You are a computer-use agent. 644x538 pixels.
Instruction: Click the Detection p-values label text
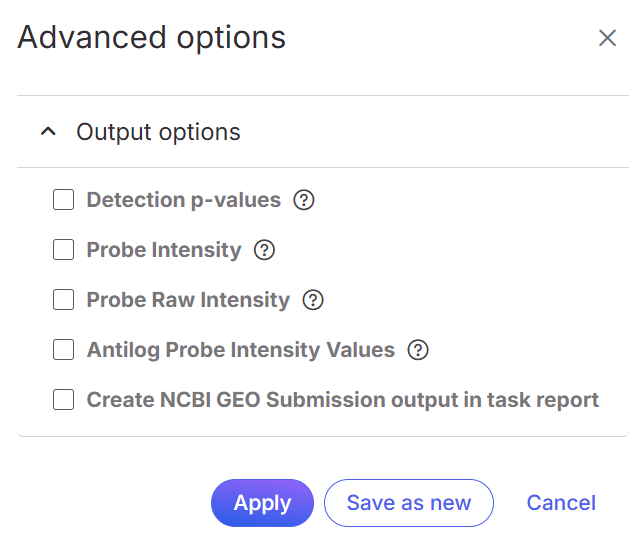click(183, 200)
